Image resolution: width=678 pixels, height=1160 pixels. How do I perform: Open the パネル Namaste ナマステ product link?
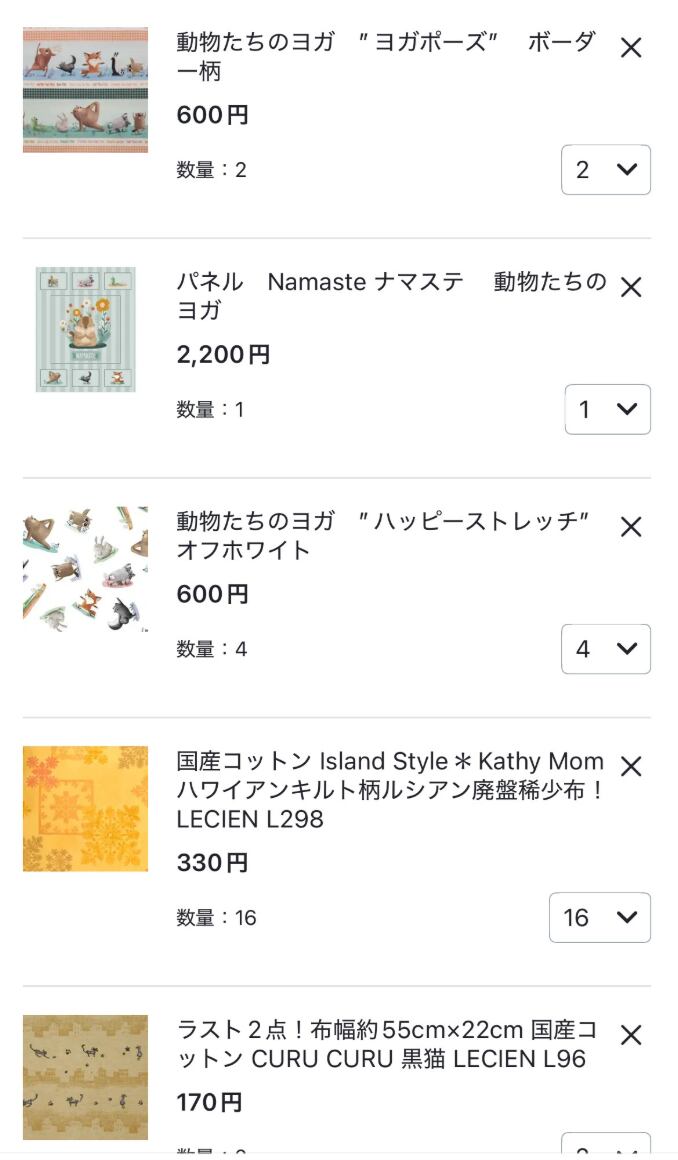click(390, 296)
